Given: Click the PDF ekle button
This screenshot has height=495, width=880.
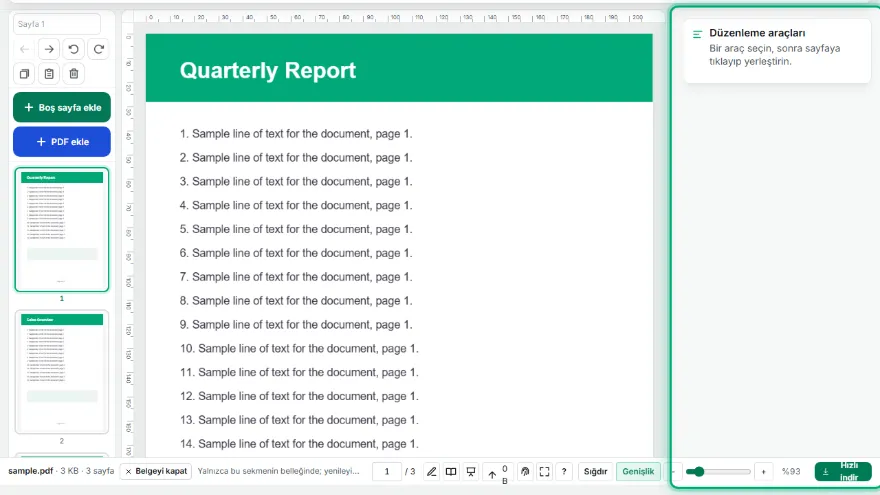Looking at the screenshot, I should (62, 141).
